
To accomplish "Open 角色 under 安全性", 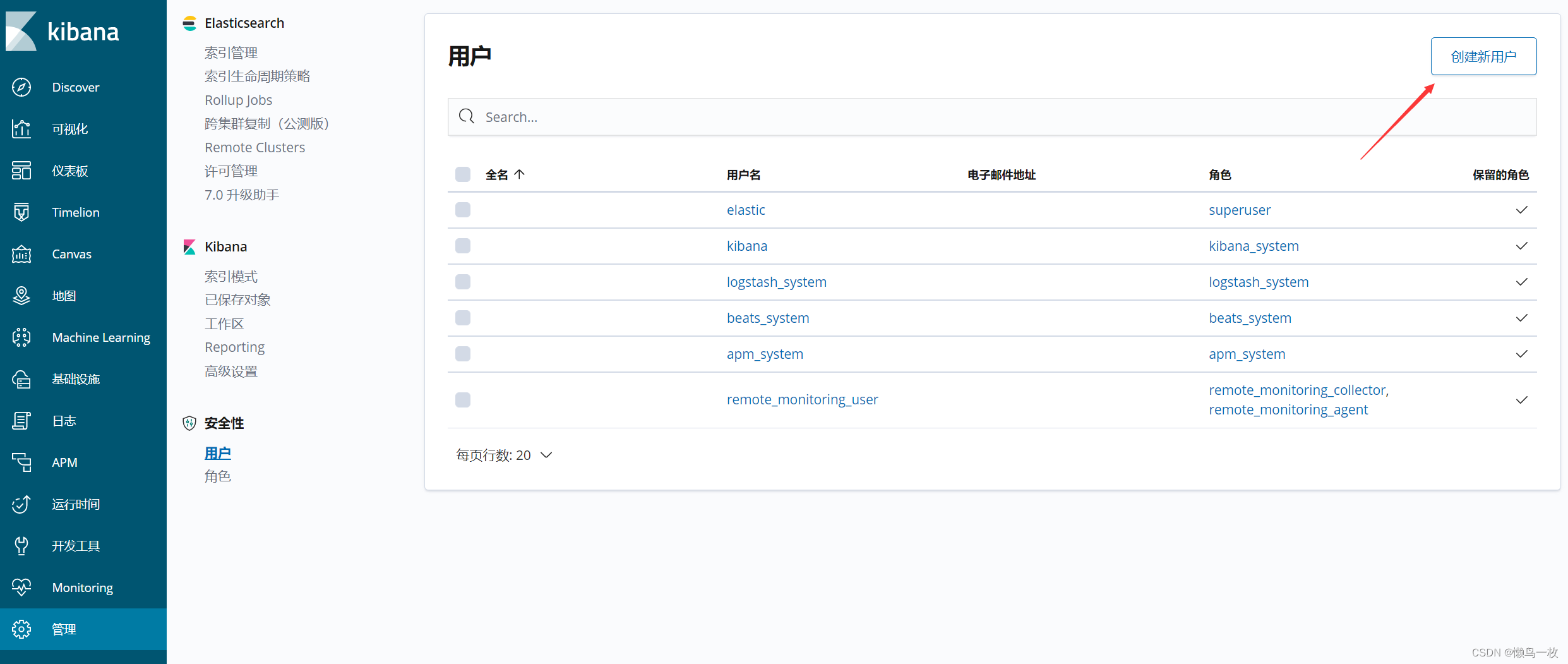I will point(218,476).
